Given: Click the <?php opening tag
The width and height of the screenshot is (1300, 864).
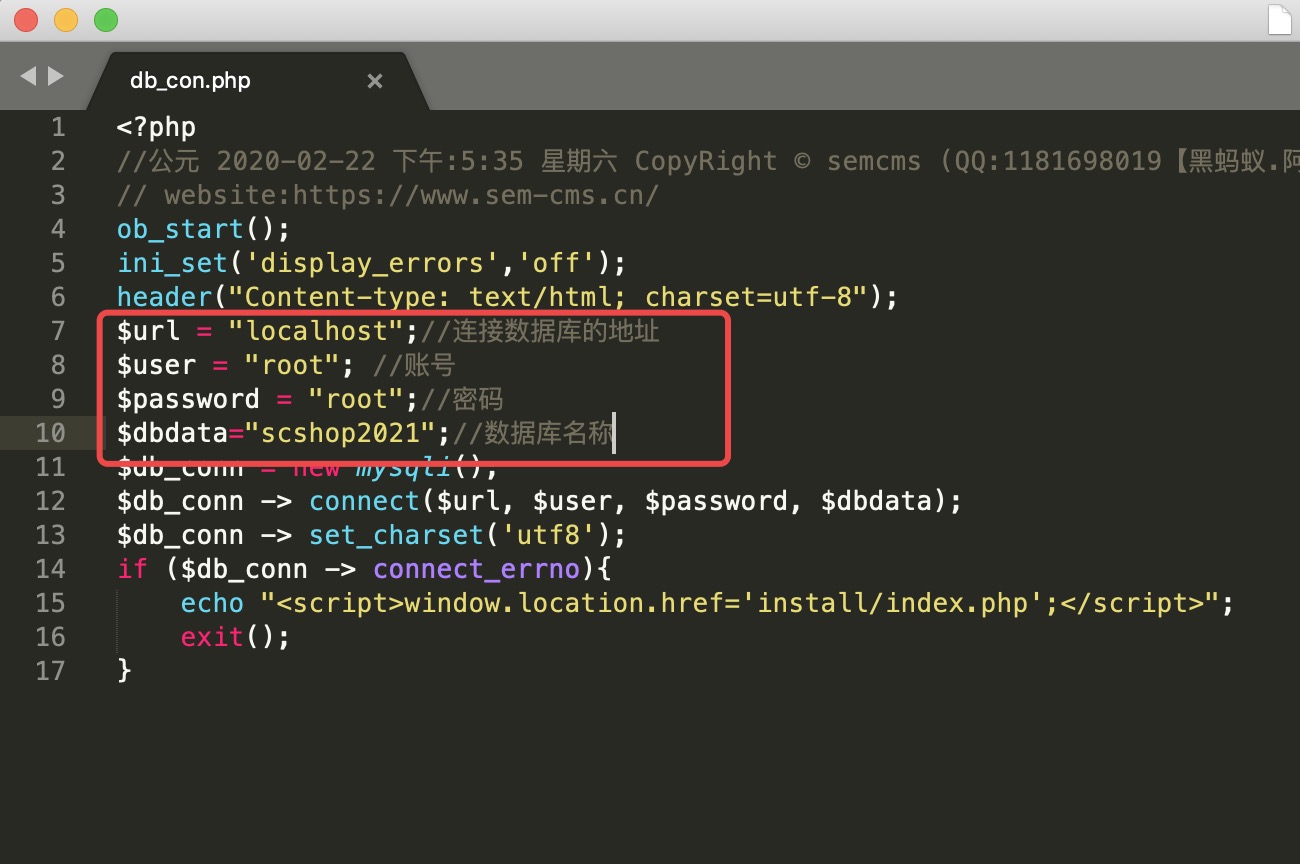Looking at the screenshot, I should coord(156,127).
